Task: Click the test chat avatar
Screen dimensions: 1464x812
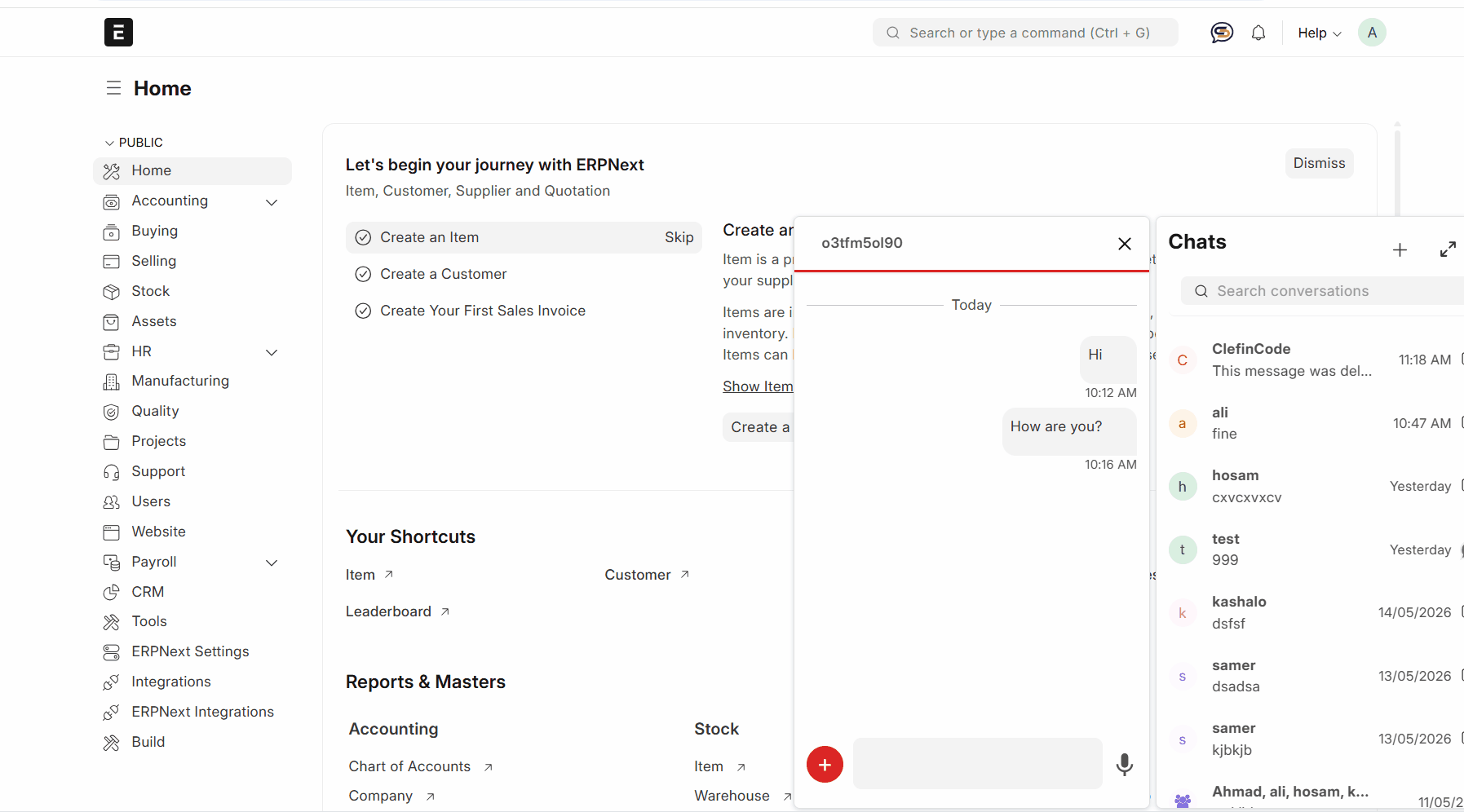Action: click(1183, 550)
